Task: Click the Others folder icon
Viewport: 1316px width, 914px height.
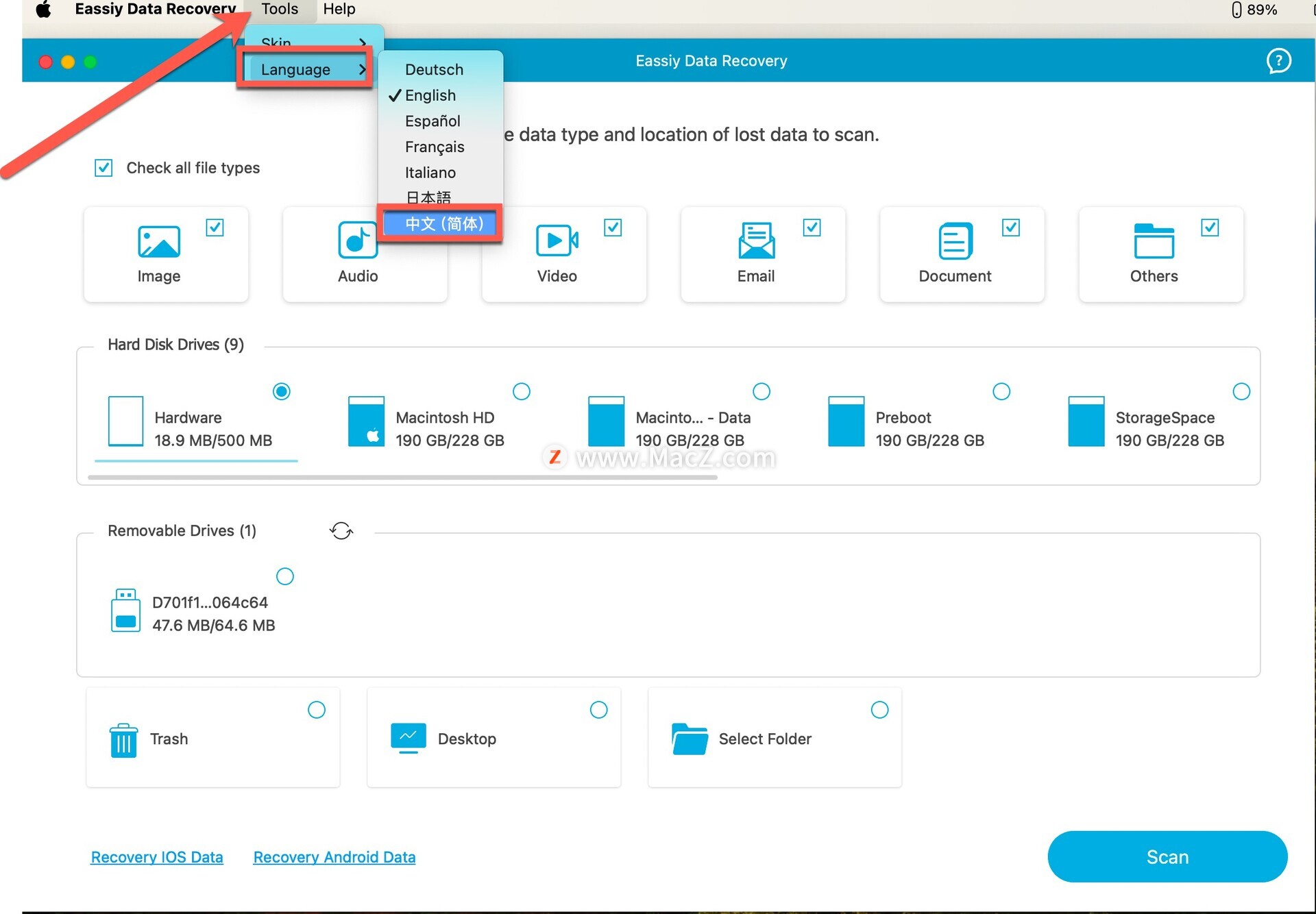Action: (x=1154, y=240)
